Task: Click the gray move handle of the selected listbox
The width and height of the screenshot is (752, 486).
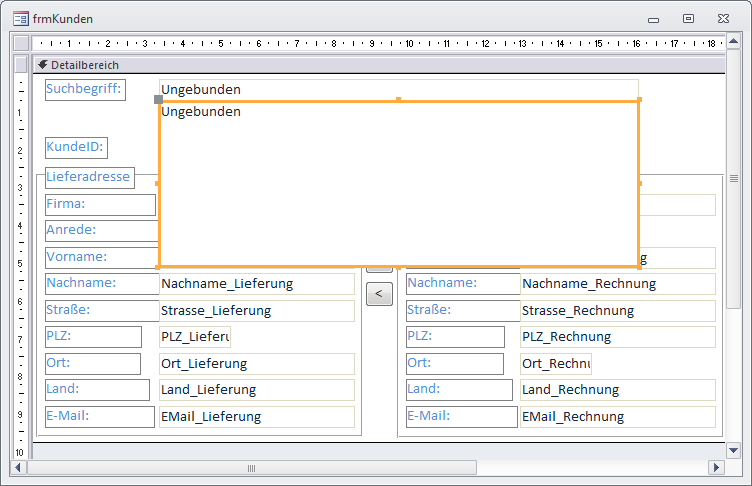Action: pyautogui.click(x=159, y=100)
